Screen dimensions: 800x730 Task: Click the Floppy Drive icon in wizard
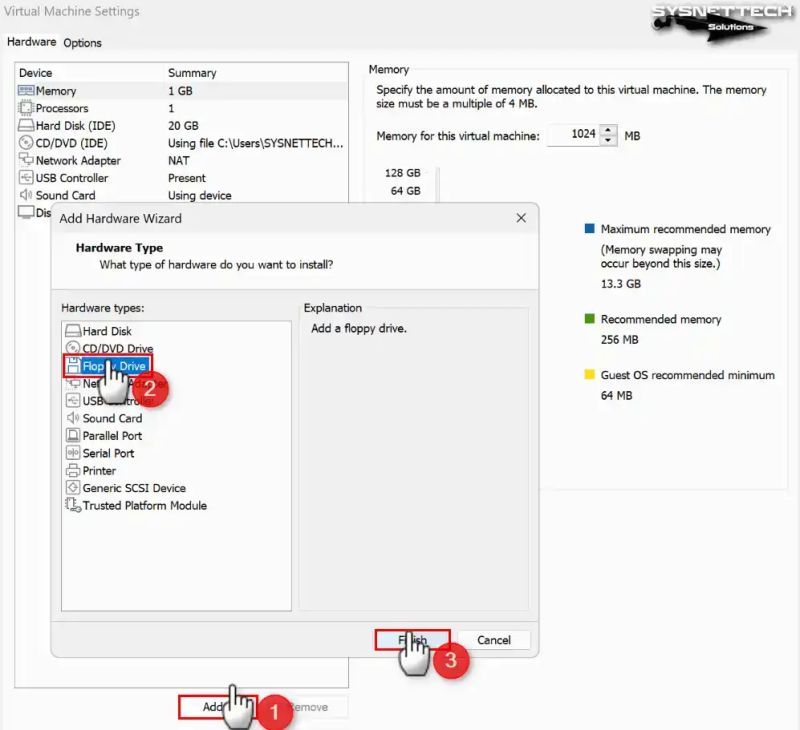pyautogui.click(x=73, y=365)
